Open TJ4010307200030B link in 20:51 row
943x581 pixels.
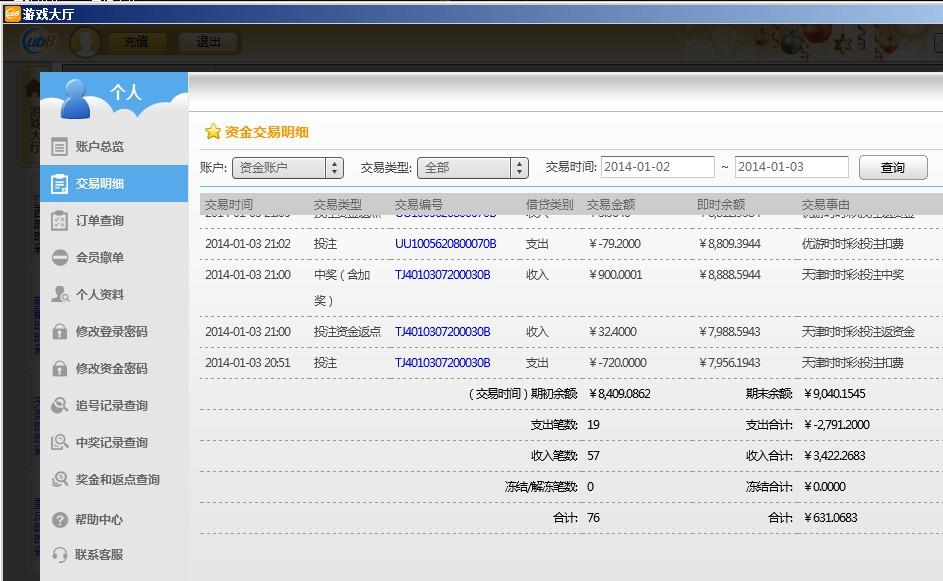click(x=443, y=363)
